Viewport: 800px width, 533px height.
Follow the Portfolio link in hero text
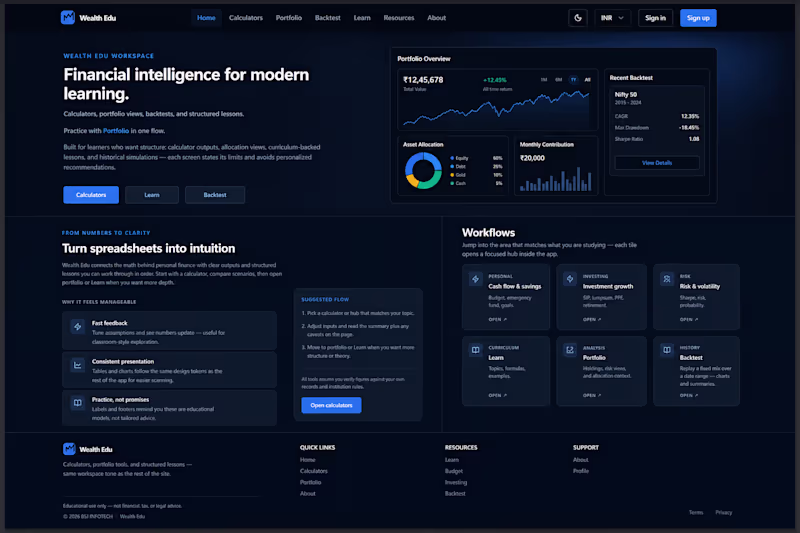point(116,131)
